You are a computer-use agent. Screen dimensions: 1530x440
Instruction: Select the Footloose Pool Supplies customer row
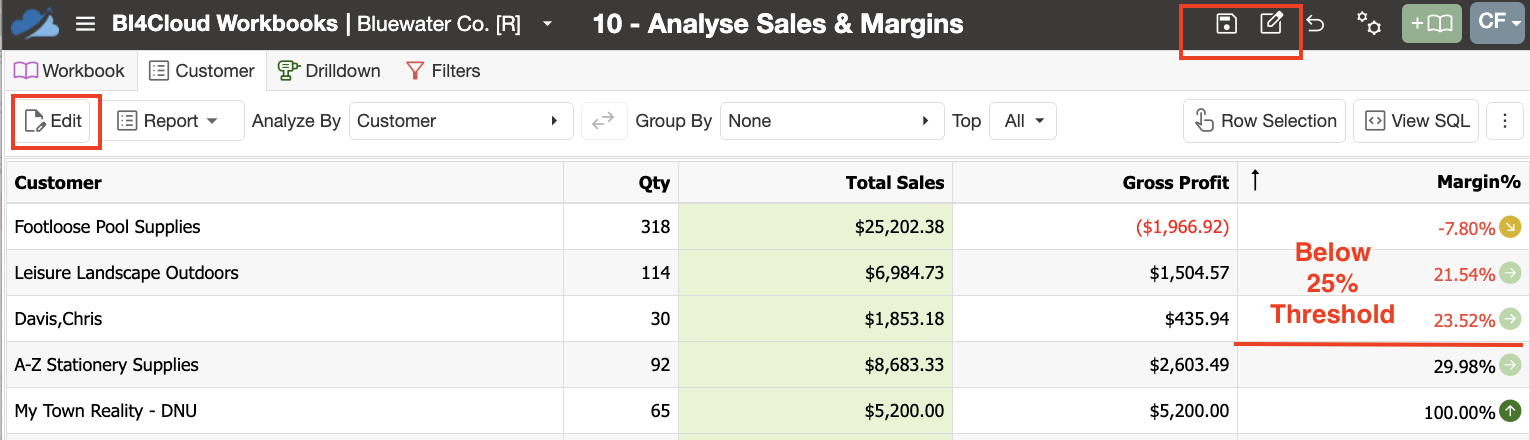765,227
